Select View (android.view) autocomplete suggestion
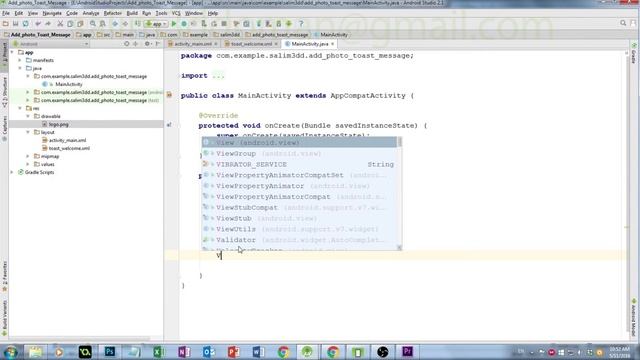Viewport: 640px width, 360px height. click(x=299, y=142)
